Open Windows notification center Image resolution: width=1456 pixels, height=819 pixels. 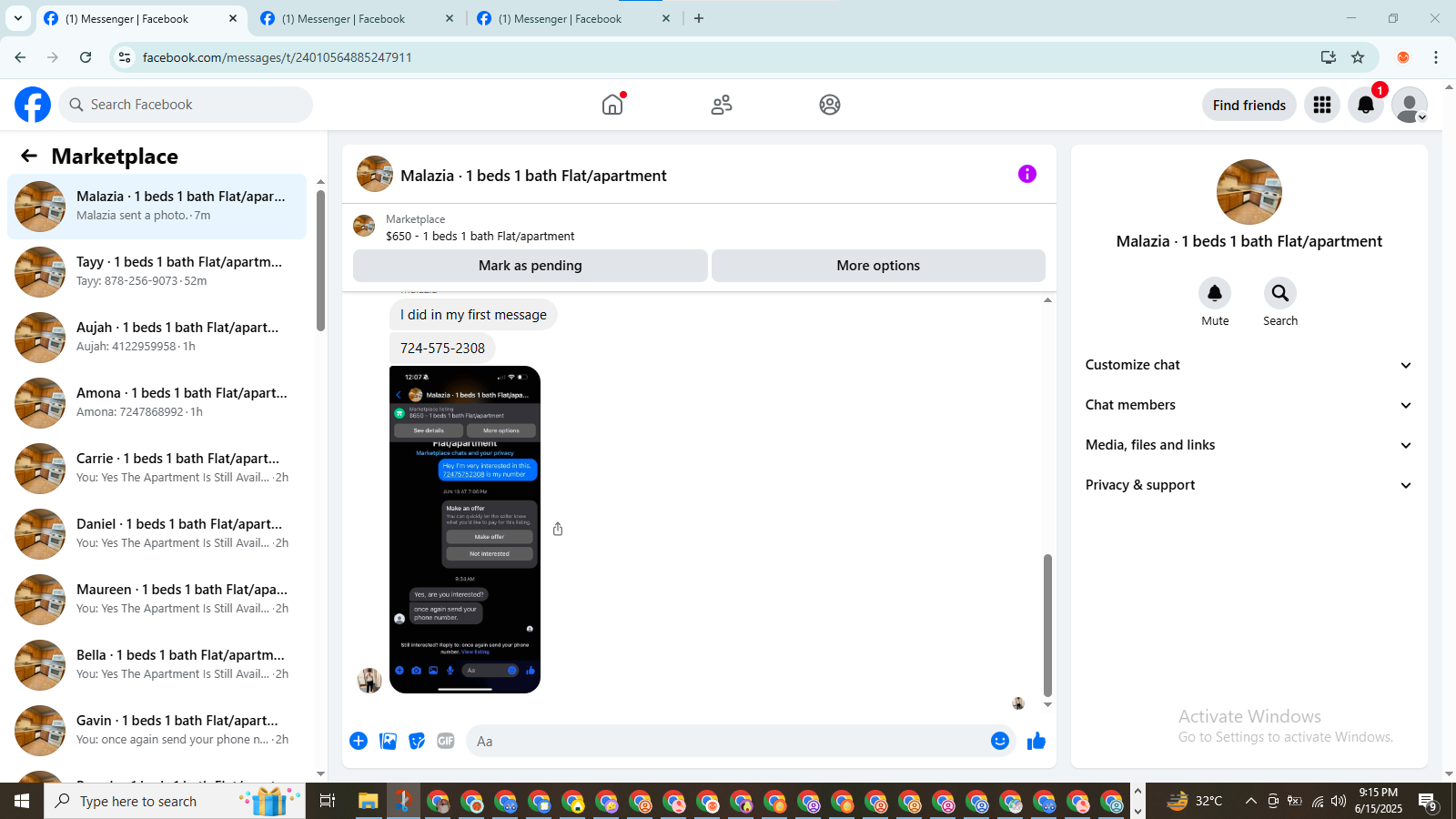1429,802
